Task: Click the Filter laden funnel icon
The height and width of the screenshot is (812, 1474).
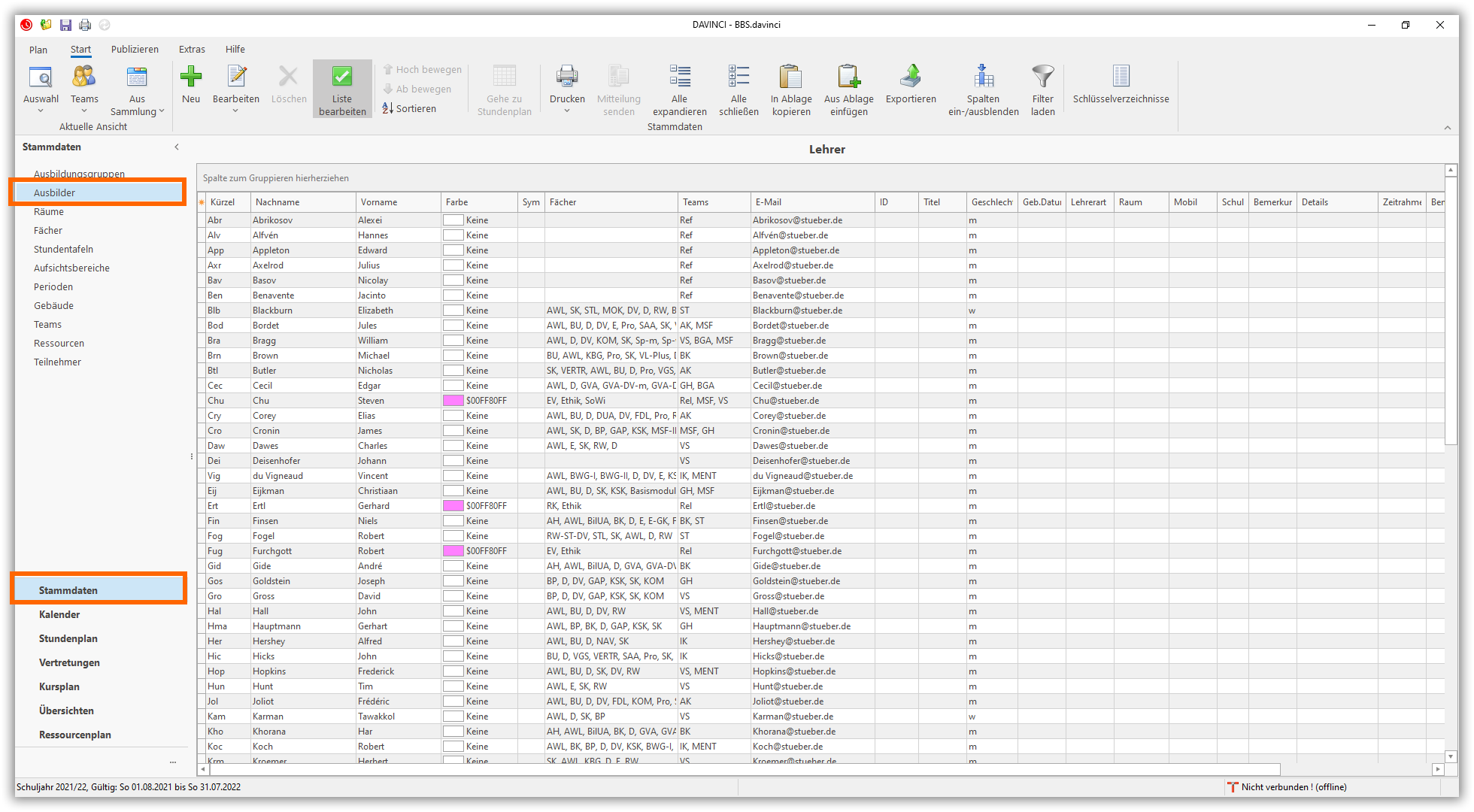Action: (1042, 77)
